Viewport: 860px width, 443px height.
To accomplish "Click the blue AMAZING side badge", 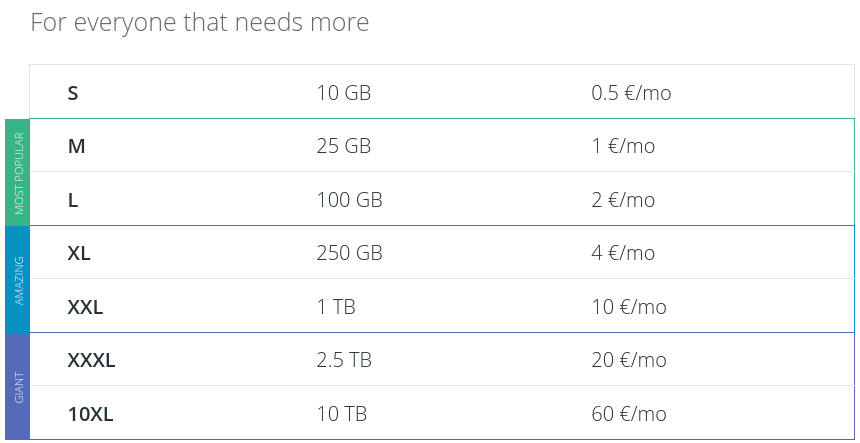I will coord(18,279).
